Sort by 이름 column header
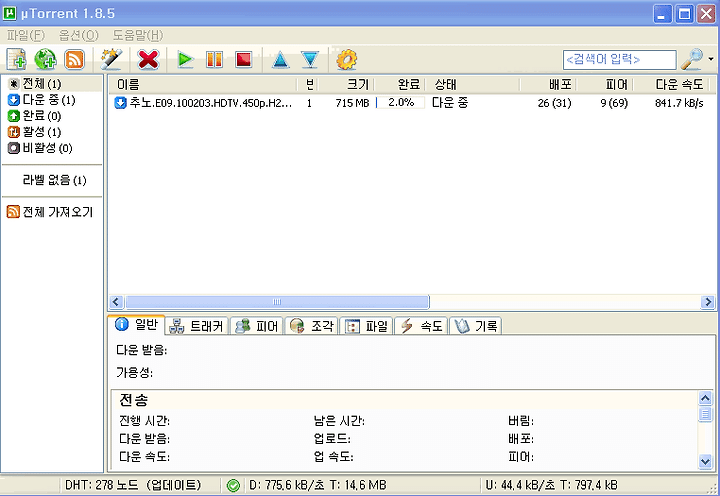 point(202,85)
